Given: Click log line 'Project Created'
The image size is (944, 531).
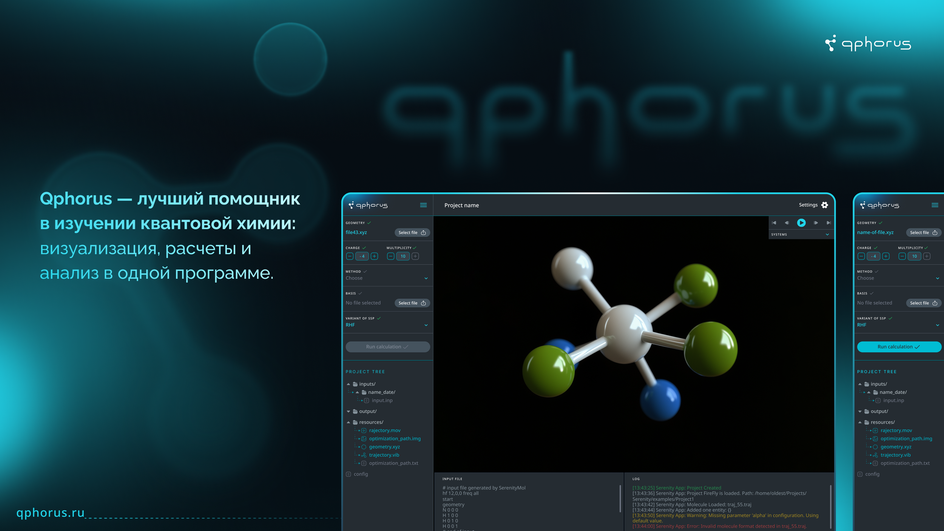Looking at the screenshot, I should (677, 488).
